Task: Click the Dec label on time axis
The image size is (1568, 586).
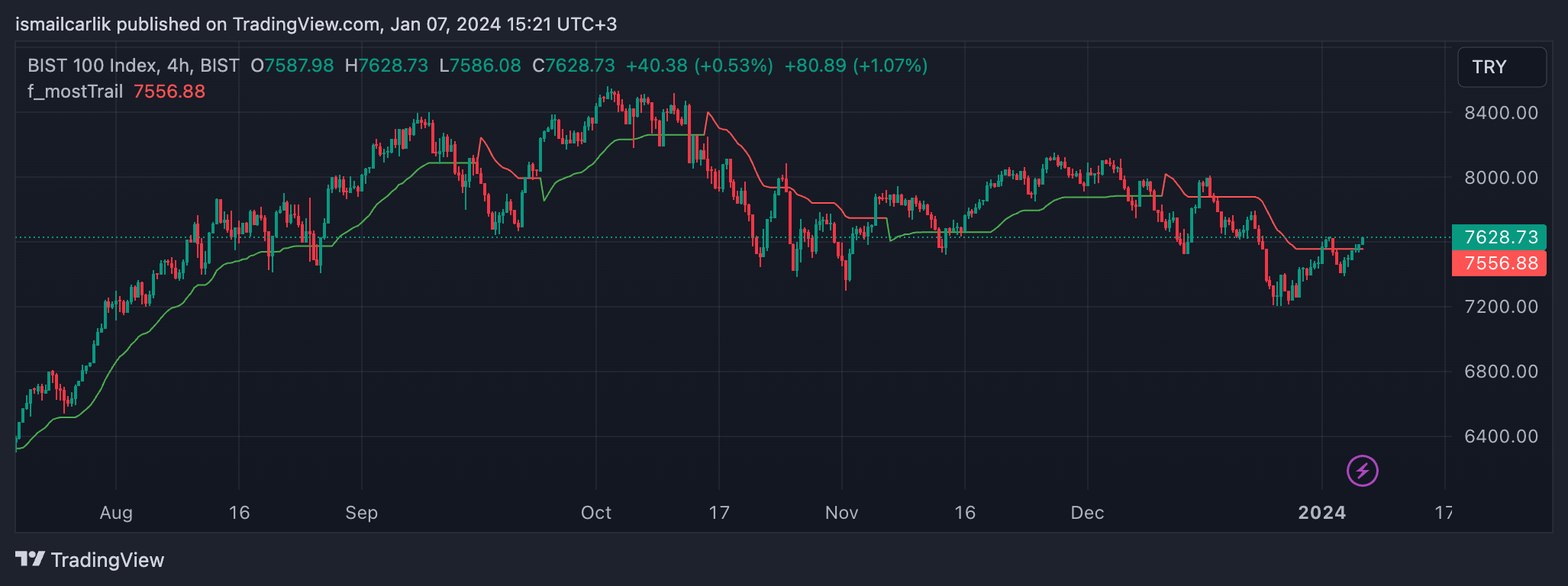Action: click(x=1088, y=513)
